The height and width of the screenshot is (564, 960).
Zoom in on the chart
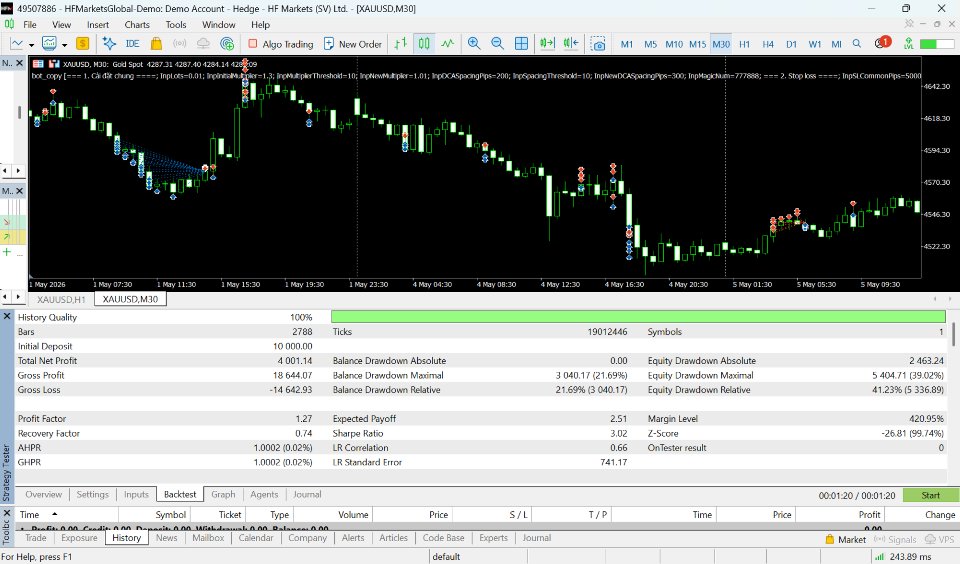474,43
